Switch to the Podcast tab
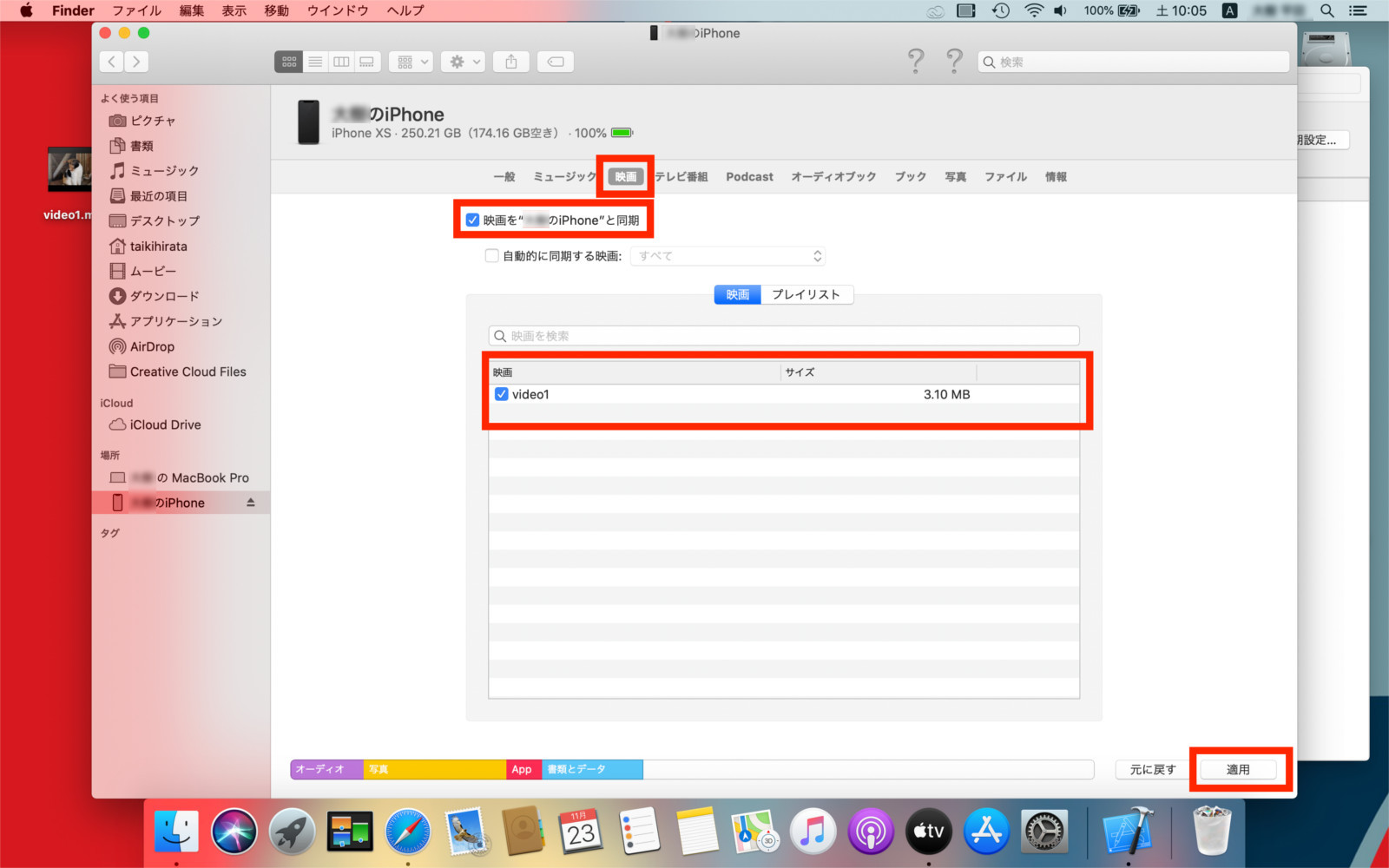This screenshot has height=868, width=1389. 750,177
